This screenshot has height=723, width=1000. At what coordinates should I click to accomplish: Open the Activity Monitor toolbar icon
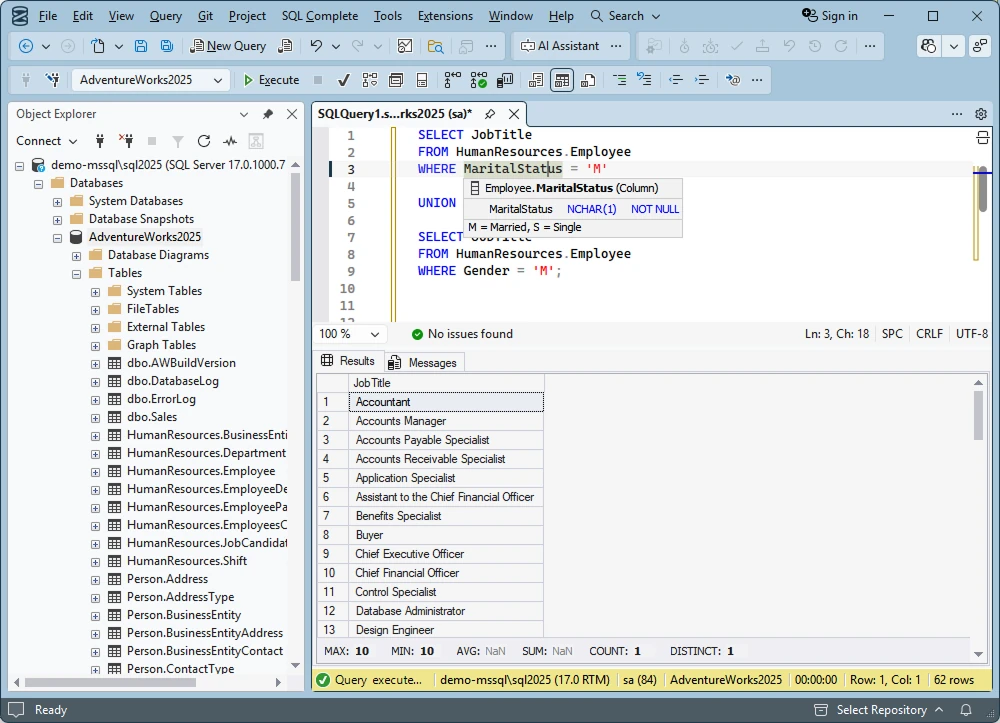(x=404, y=46)
